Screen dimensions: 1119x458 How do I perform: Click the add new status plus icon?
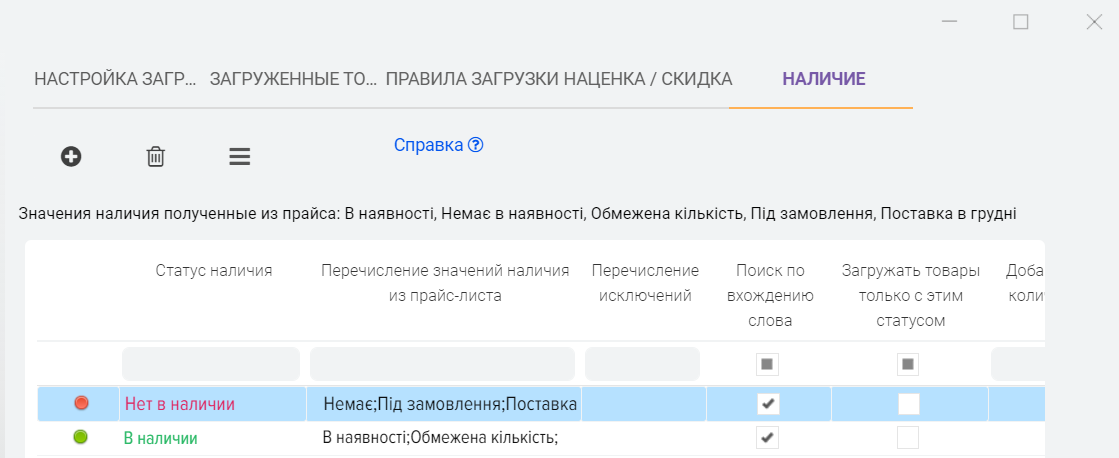tap(71, 156)
